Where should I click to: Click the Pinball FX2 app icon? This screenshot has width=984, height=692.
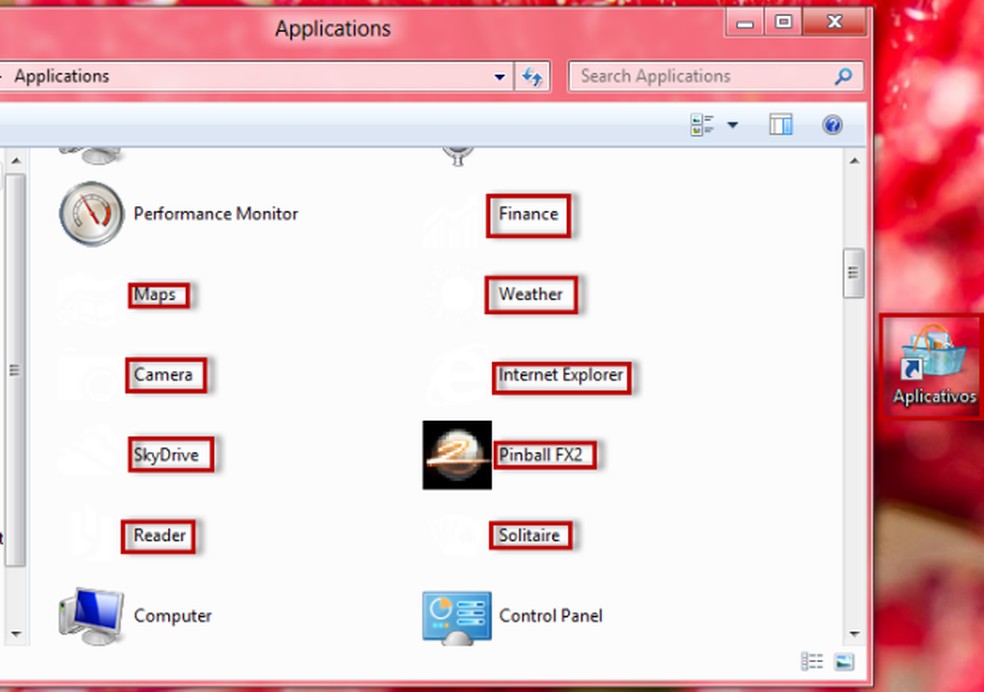[457, 455]
